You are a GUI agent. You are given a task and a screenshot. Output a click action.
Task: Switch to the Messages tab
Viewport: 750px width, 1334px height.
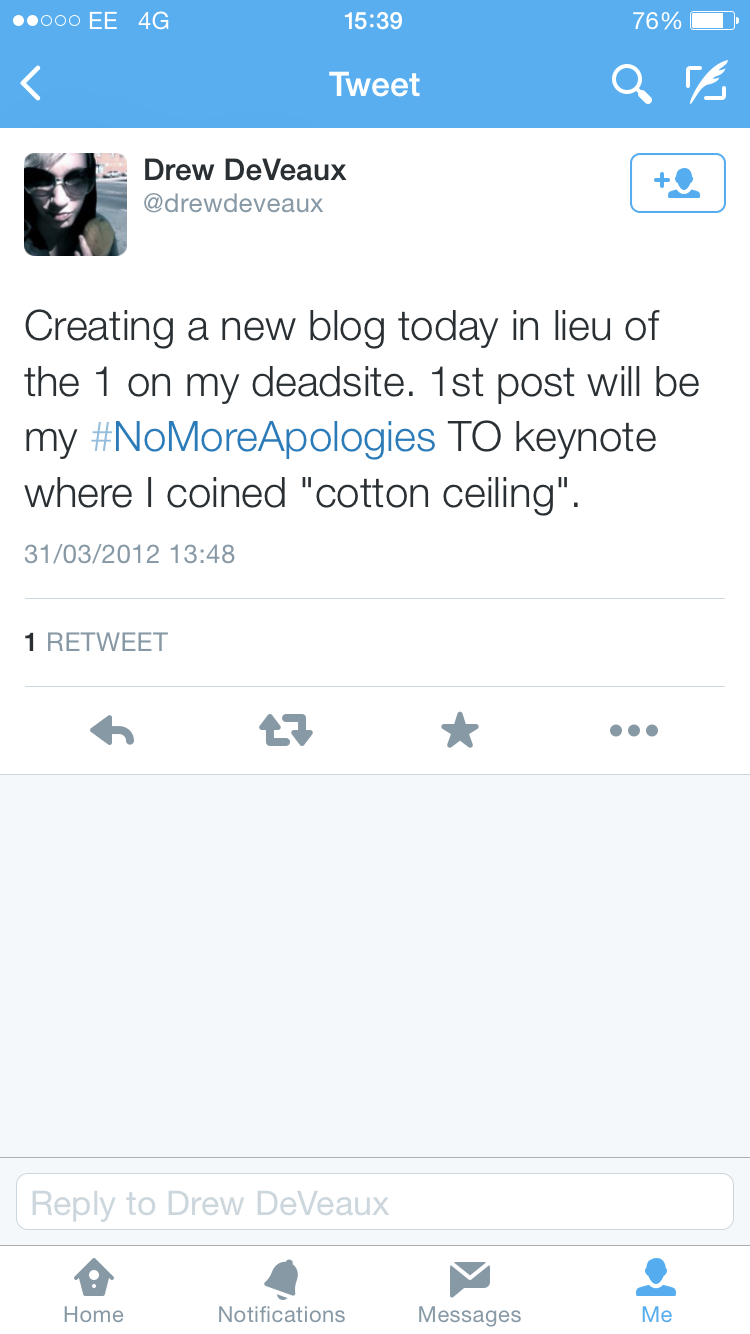pos(469,1291)
